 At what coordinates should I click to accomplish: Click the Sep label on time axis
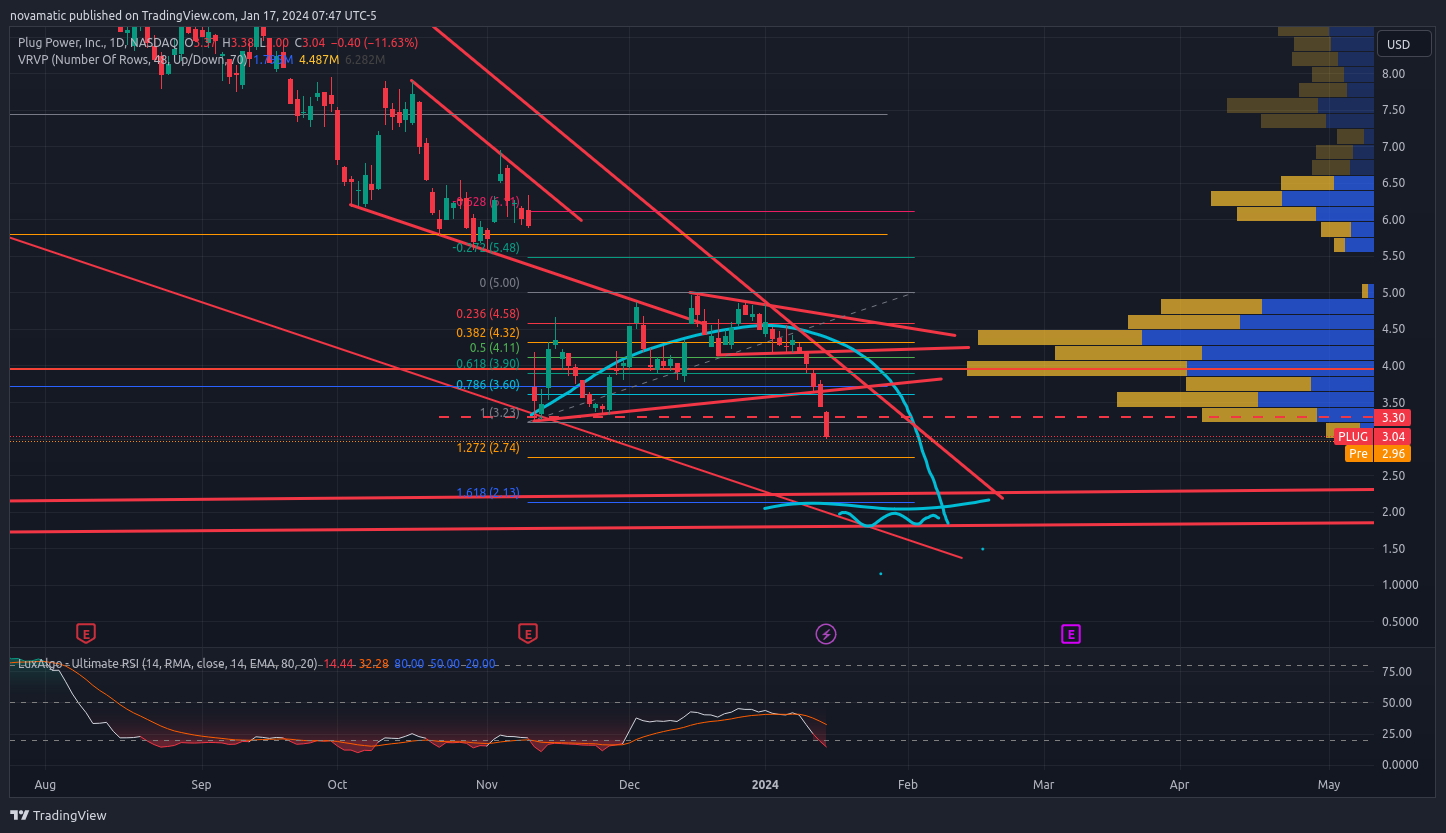tap(201, 785)
